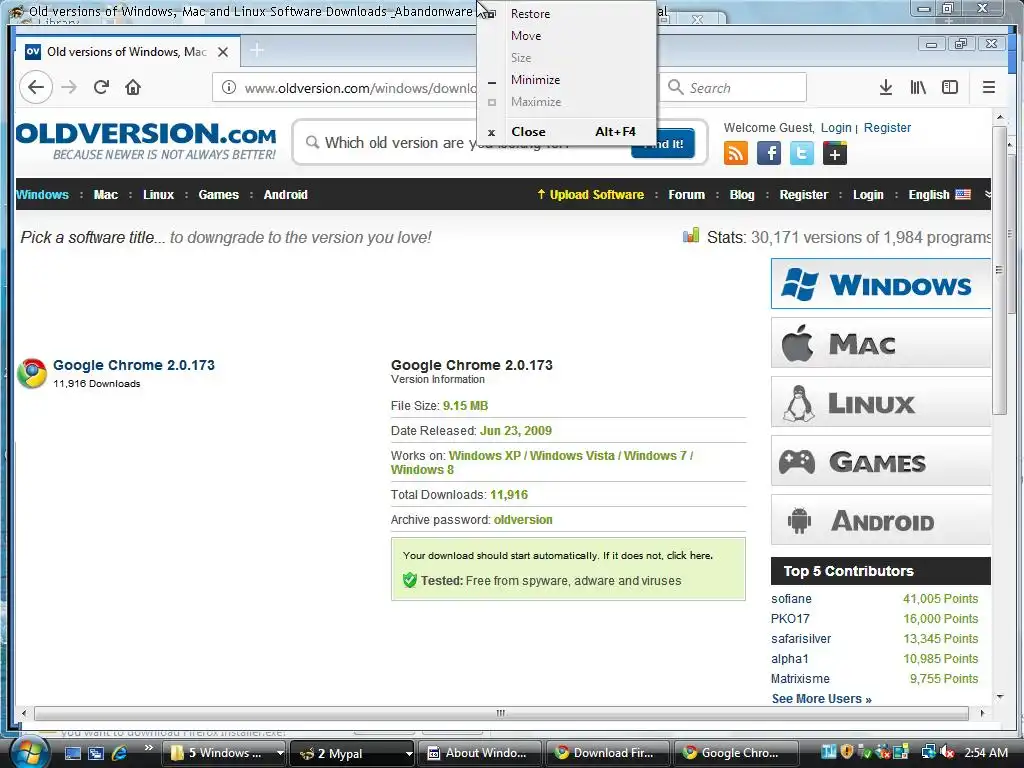This screenshot has width=1024, height=768.
Task: Switch to Download Firefox taskbar button
Action: [608, 753]
